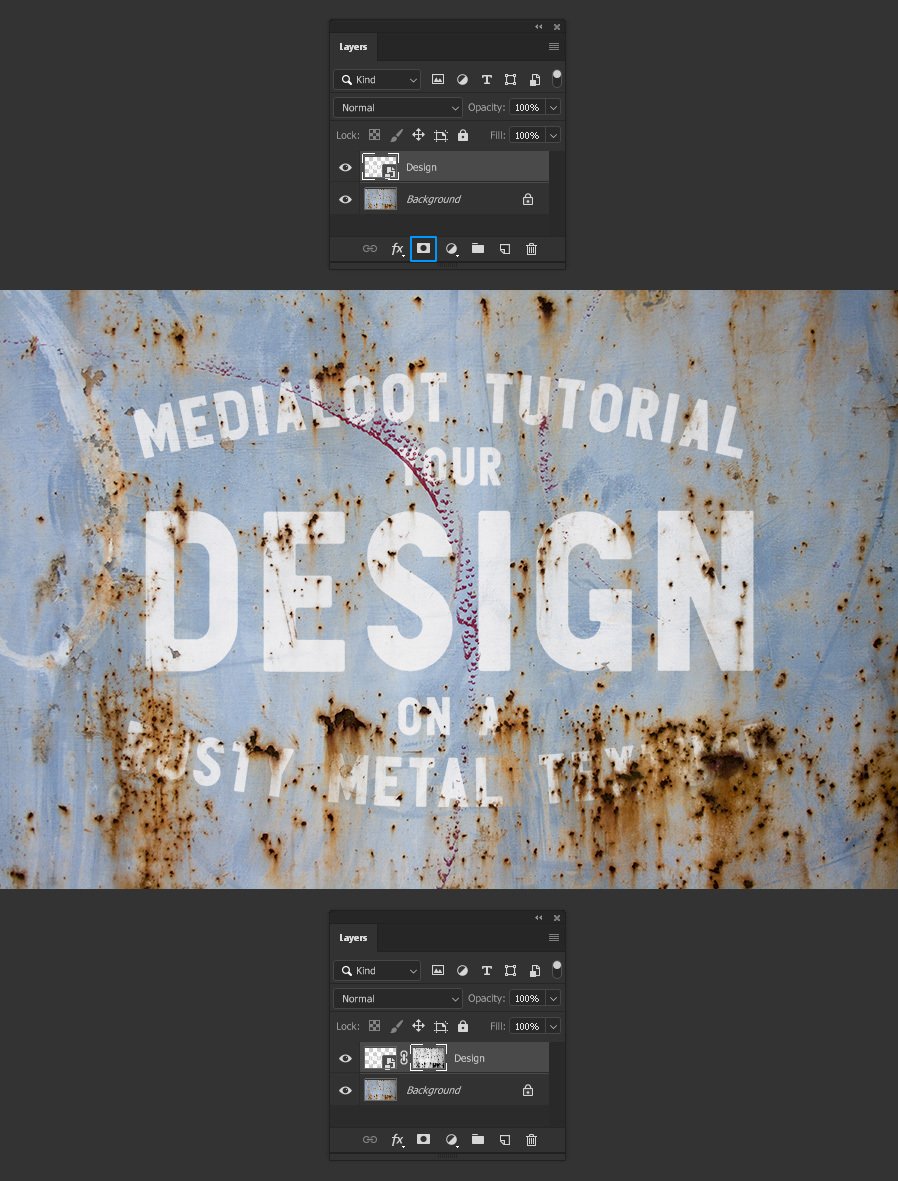The width and height of the screenshot is (898, 1181).
Task: Hide the Background layer in the top Layers panel
Action: (x=346, y=200)
